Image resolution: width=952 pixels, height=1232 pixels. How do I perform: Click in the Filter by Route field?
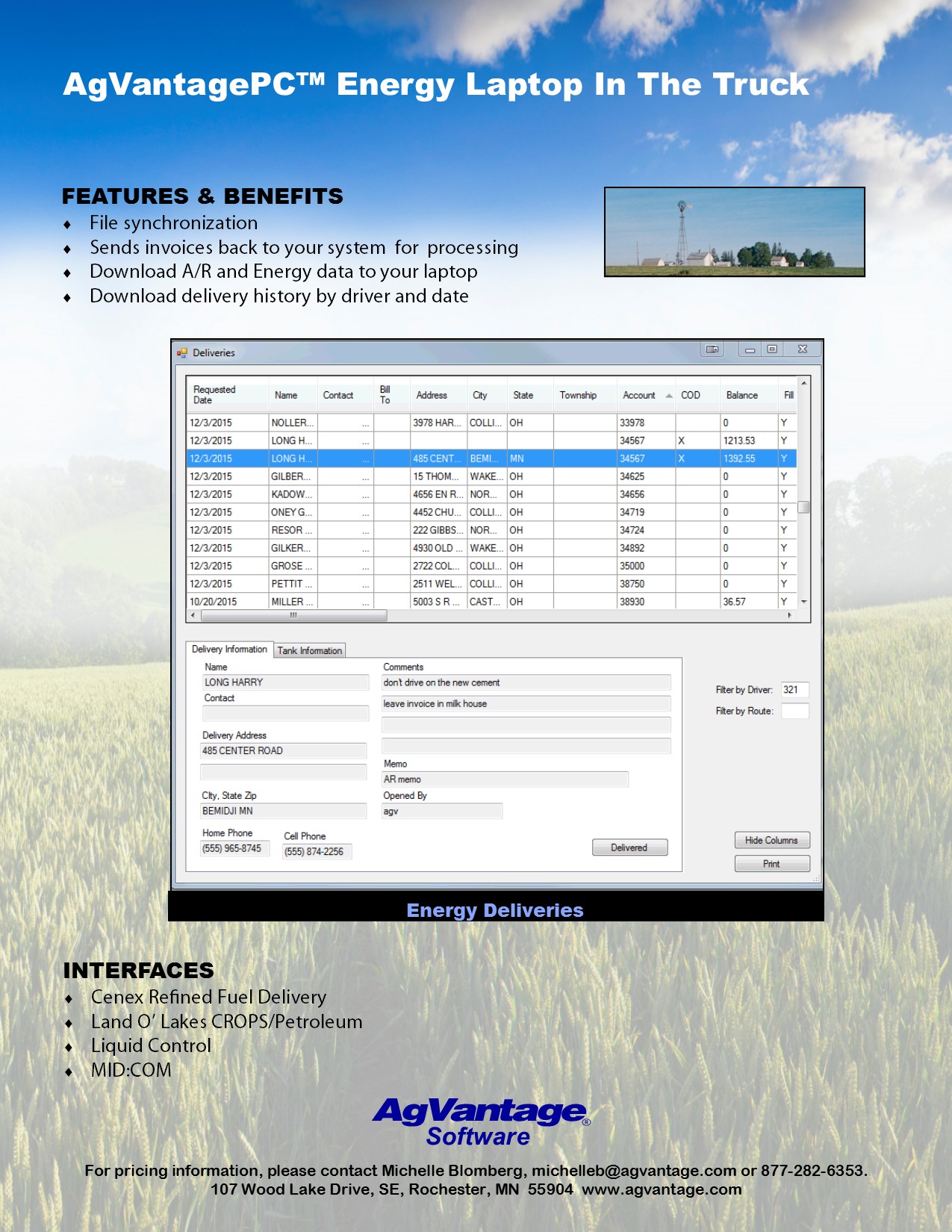(x=795, y=711)
